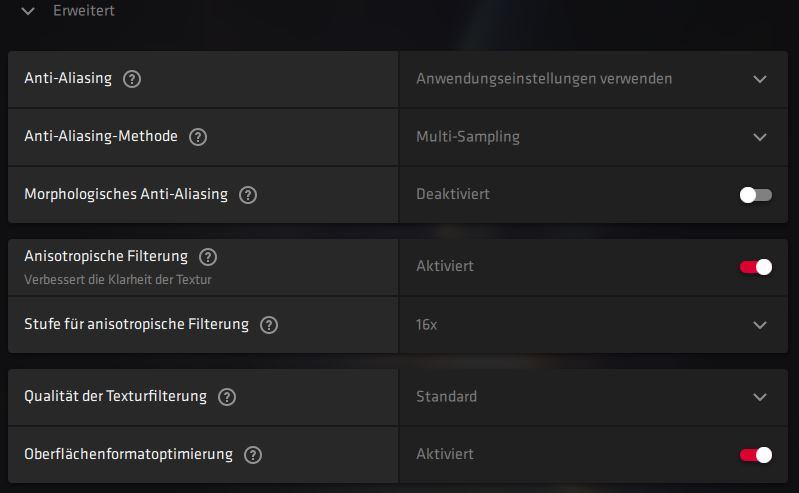Open Anti-Aliasing dropdown arrow

[760, 80]
